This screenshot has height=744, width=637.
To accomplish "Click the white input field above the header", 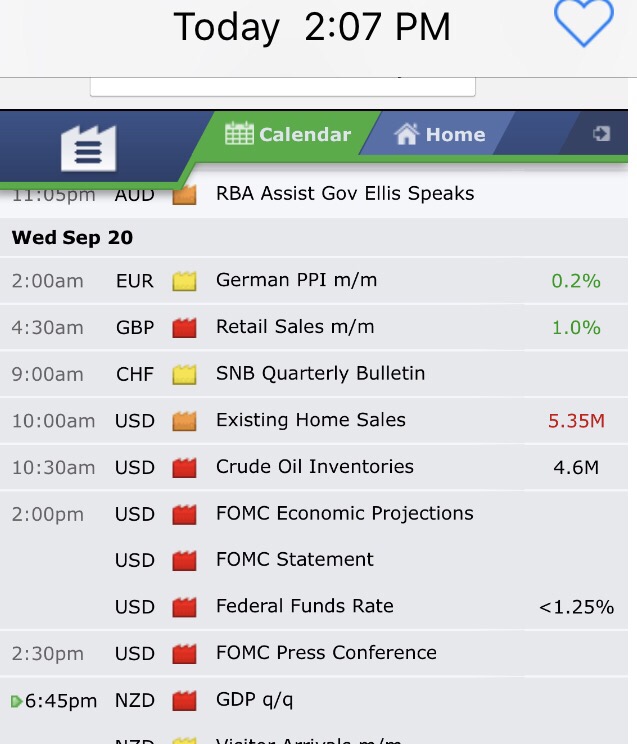I will (282, 86).
